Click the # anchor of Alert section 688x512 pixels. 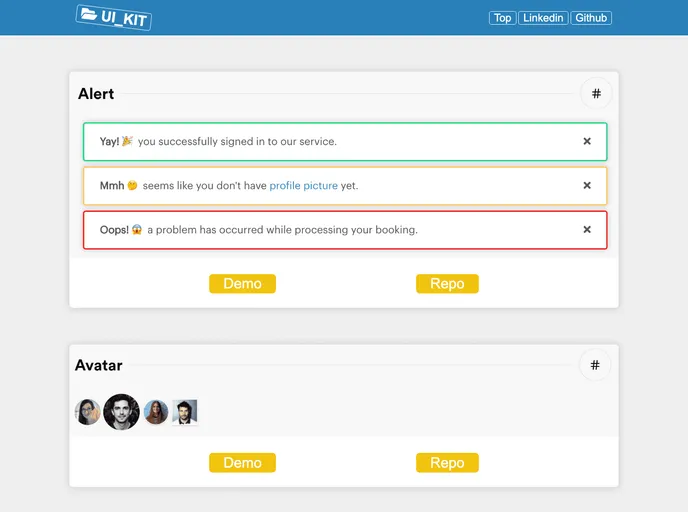click(596, 94)
